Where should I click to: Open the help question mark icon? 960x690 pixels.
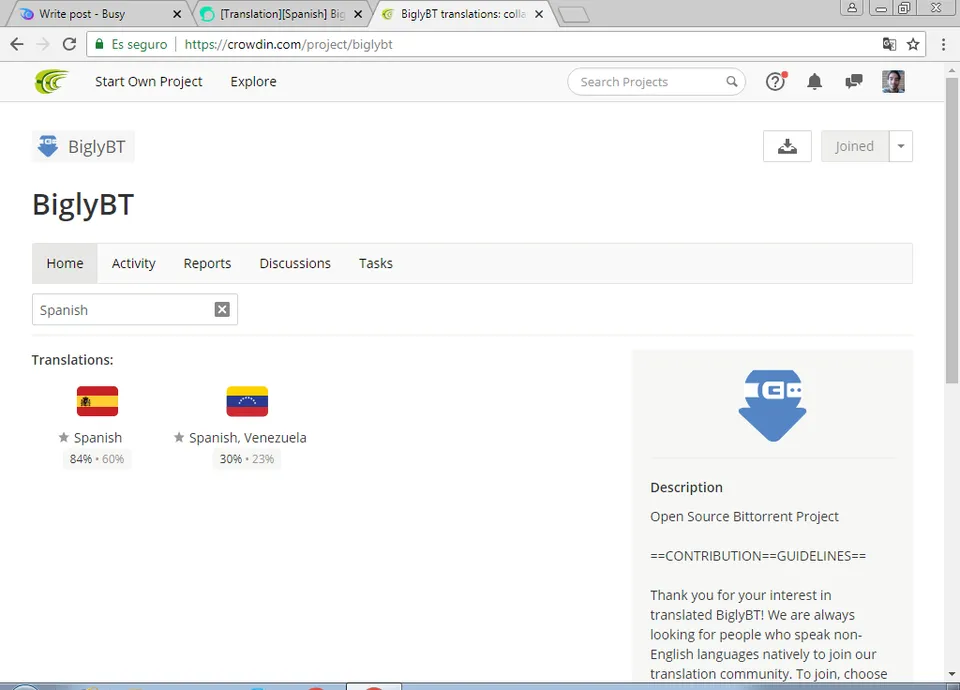pos(776,81)
